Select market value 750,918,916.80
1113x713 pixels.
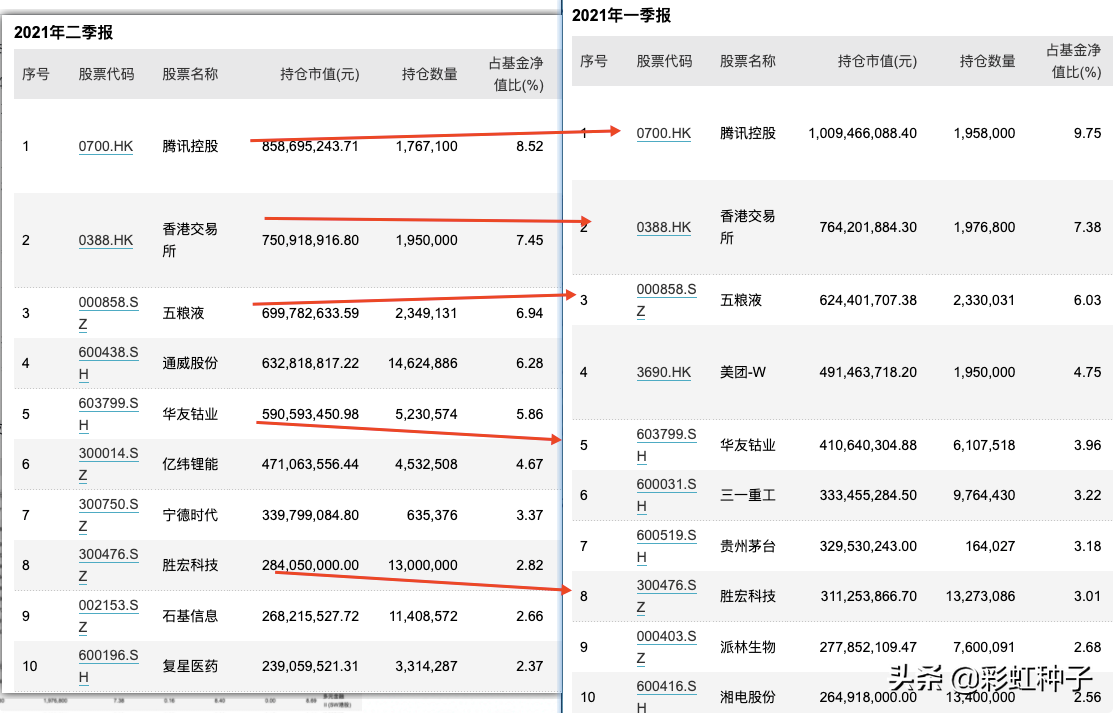310,240
